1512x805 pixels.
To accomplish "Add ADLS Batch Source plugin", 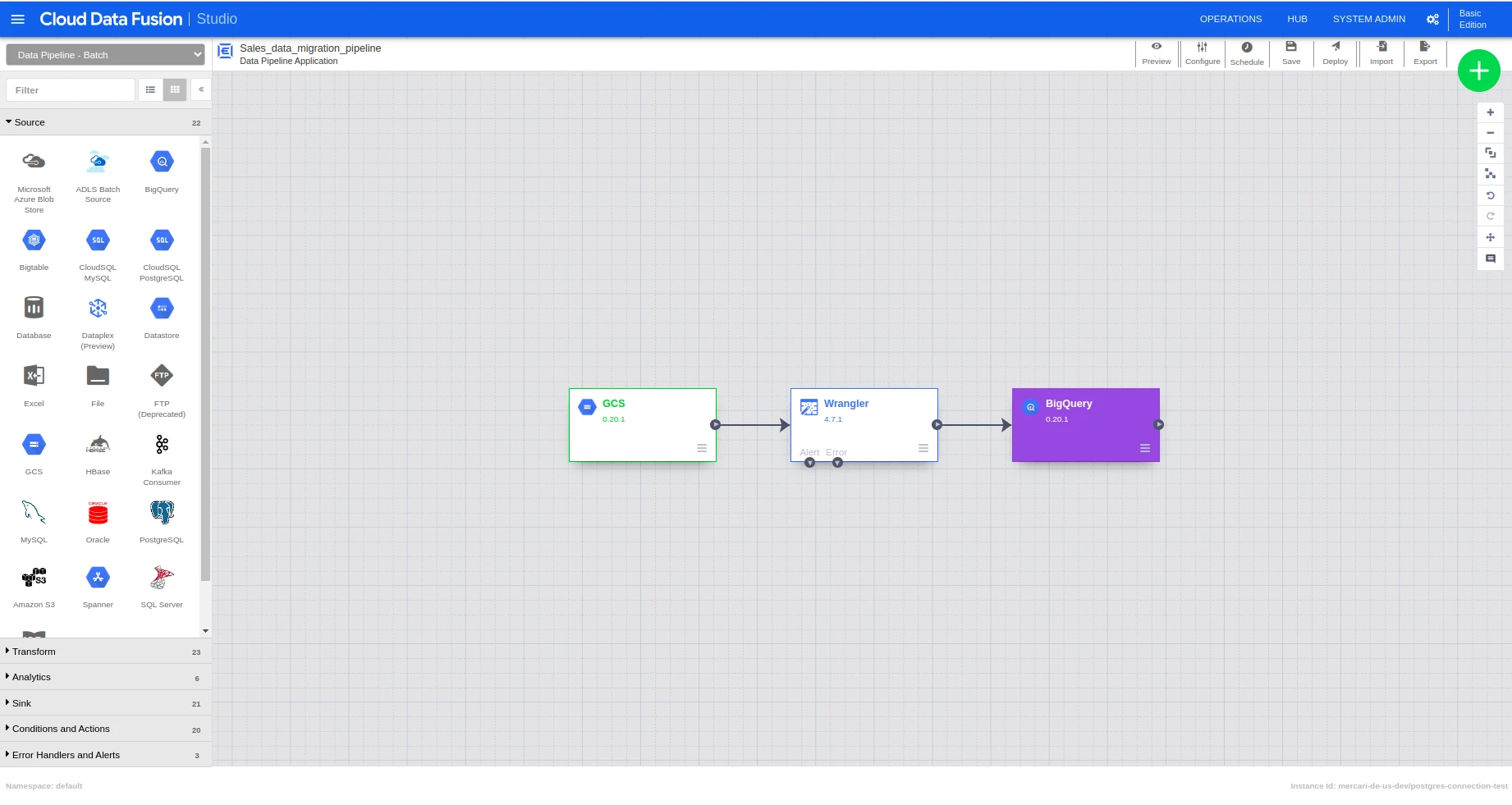I will 98,177.
